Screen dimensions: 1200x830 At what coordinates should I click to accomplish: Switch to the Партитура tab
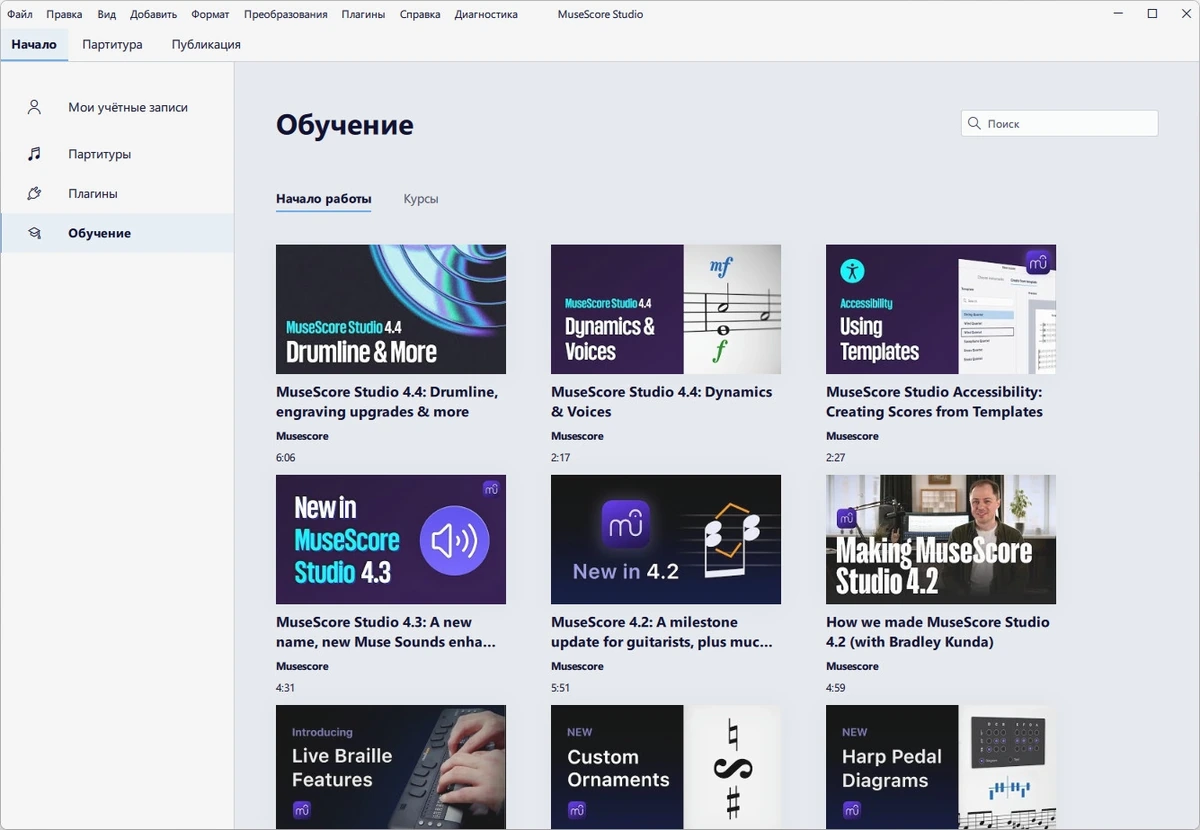click(112, 45)
